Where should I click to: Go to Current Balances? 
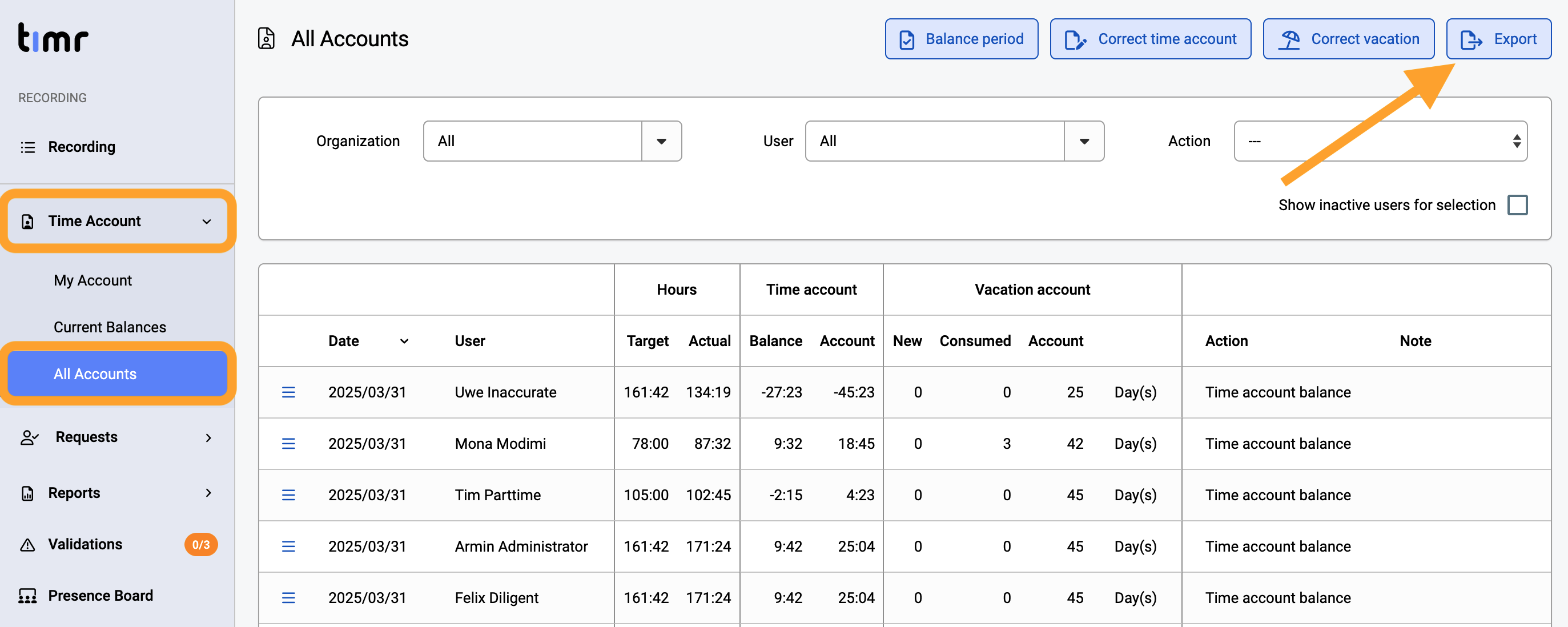110,328
